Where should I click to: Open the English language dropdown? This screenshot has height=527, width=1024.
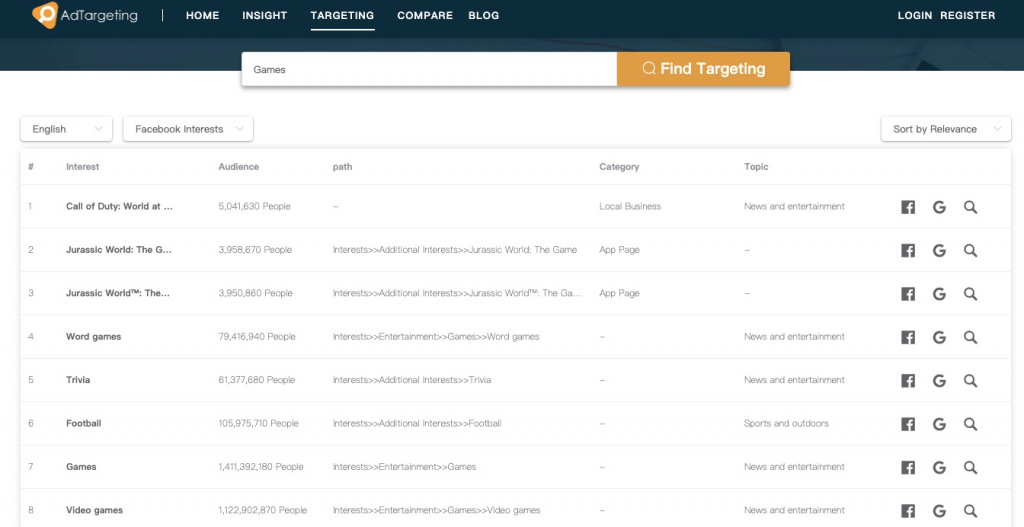point(67,129)
